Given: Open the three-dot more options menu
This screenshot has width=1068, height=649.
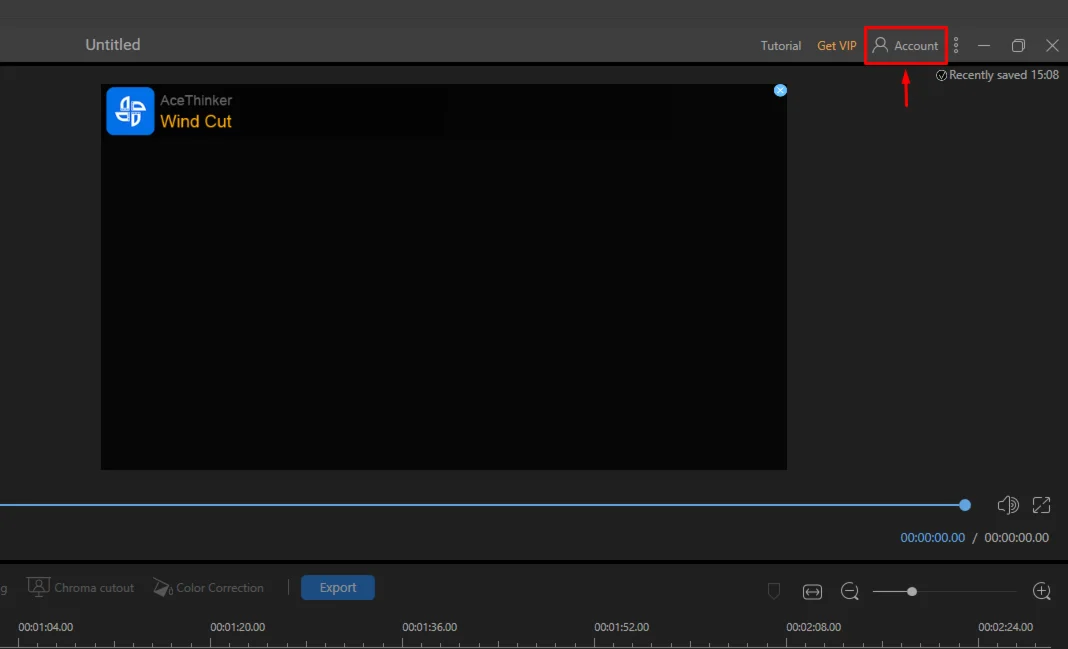Looking at the screenshot, I should point(956,45).
